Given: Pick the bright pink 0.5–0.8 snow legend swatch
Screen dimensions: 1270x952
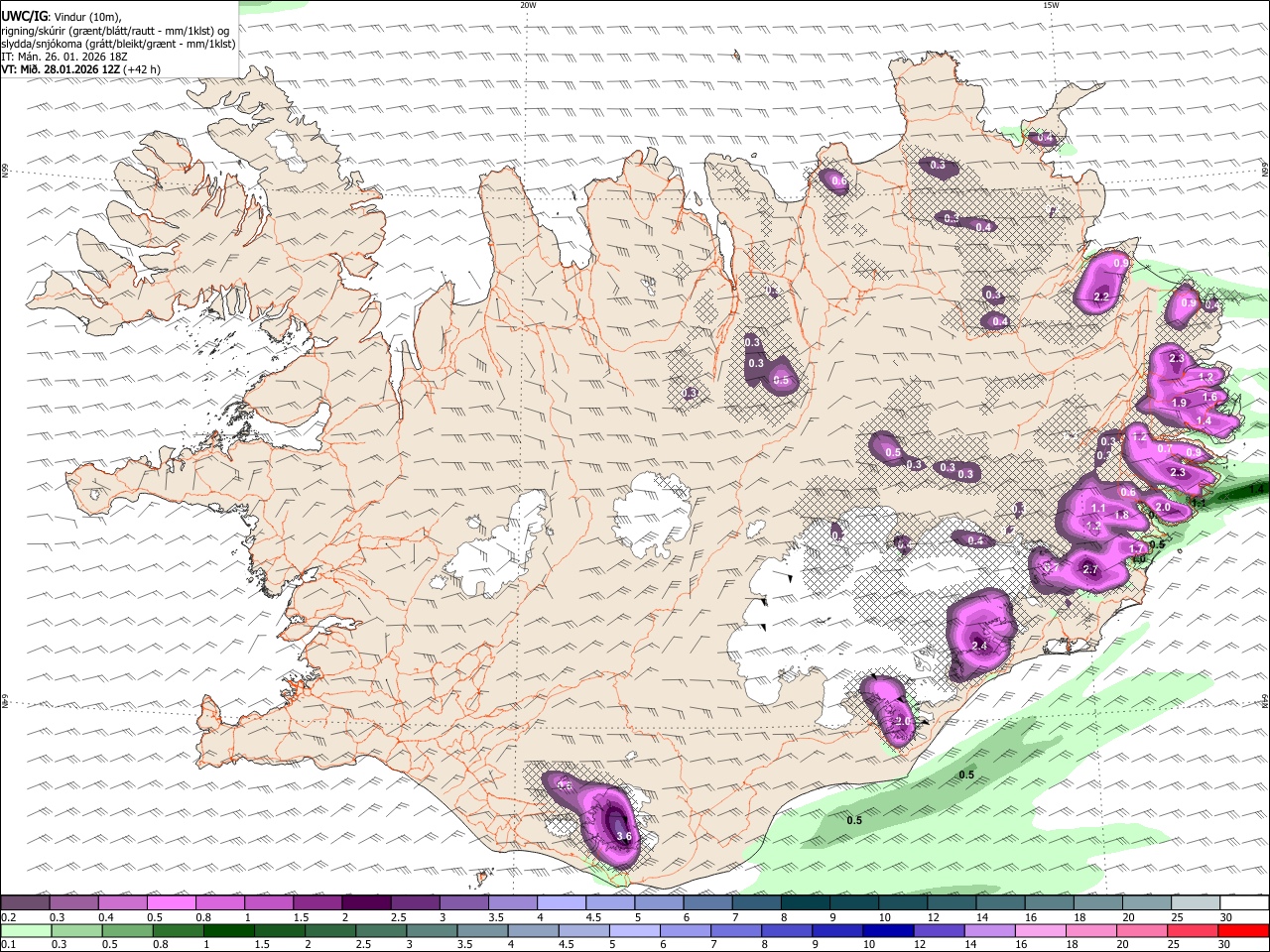Looking at the screenshot, I should pyautogui.click(x=172, y=902).
